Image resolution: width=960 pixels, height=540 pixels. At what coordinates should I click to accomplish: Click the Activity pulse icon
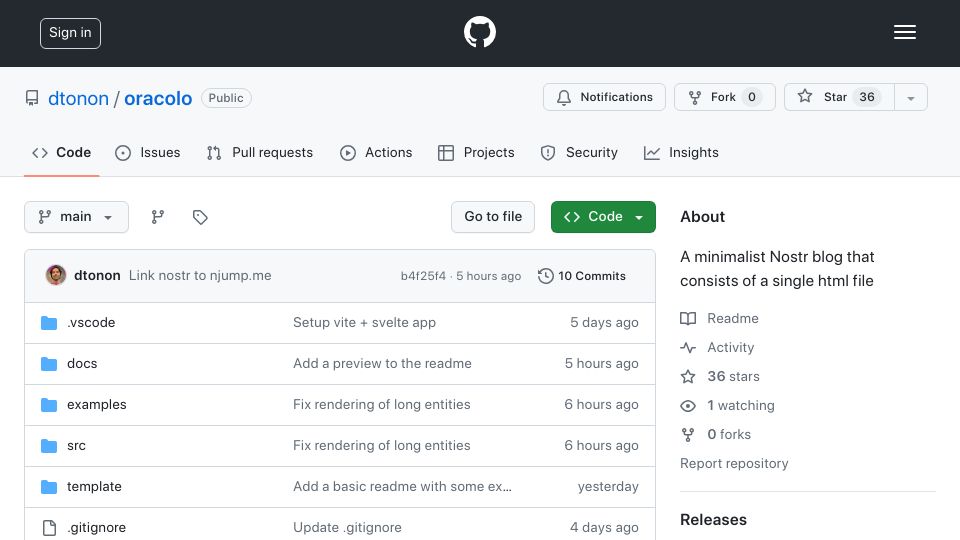tap(688, 347)
